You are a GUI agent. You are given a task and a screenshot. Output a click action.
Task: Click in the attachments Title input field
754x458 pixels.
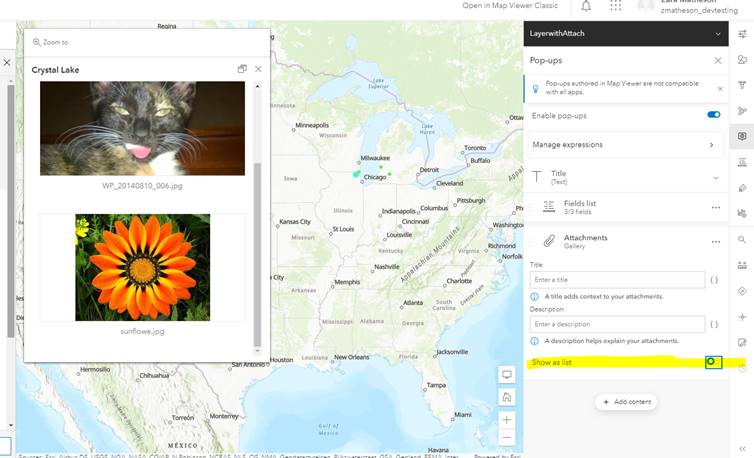pyautogui.click(x=617, y=280)
